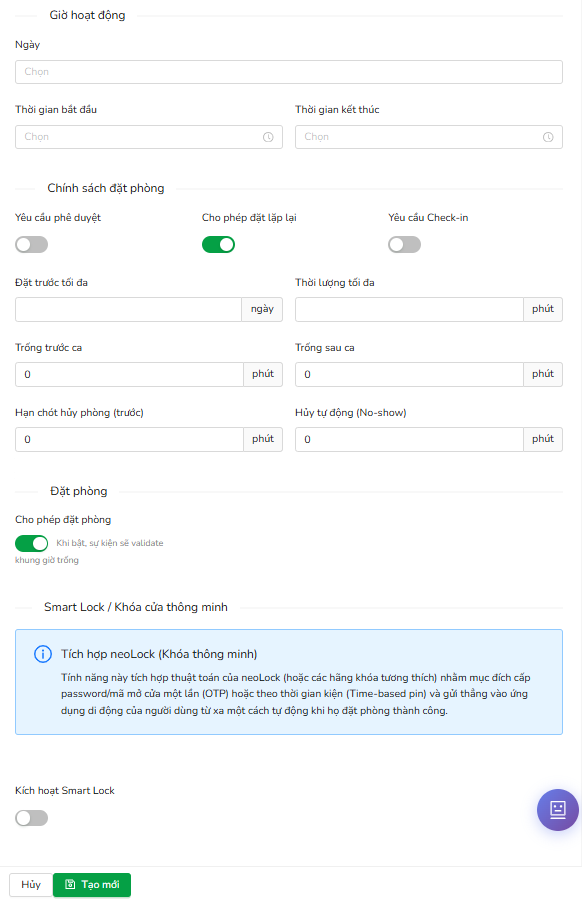Disable Cho phép đặt lặp lại switch
The image size is (582, 899).
[x=218, y=245]
